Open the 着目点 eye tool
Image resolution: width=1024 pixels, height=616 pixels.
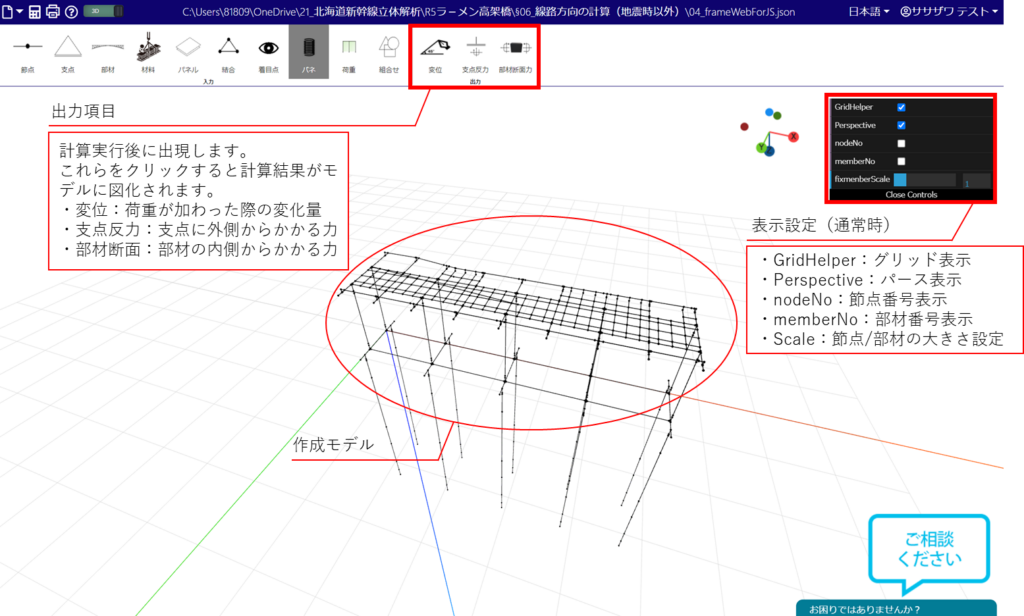point(268,54)
